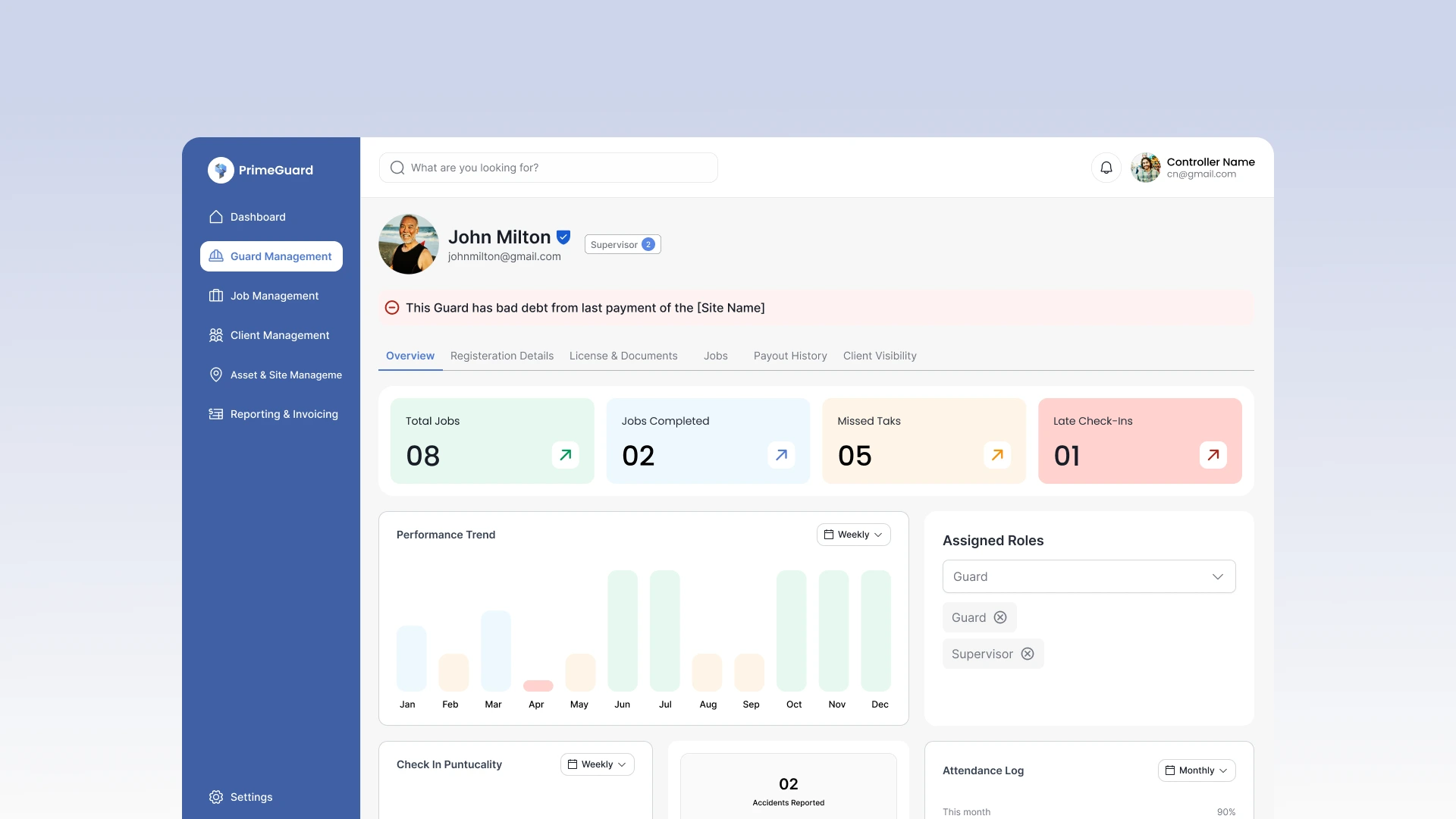1456x819 pixels.
Task: Go to Client Management
Action: coord(271,335)
